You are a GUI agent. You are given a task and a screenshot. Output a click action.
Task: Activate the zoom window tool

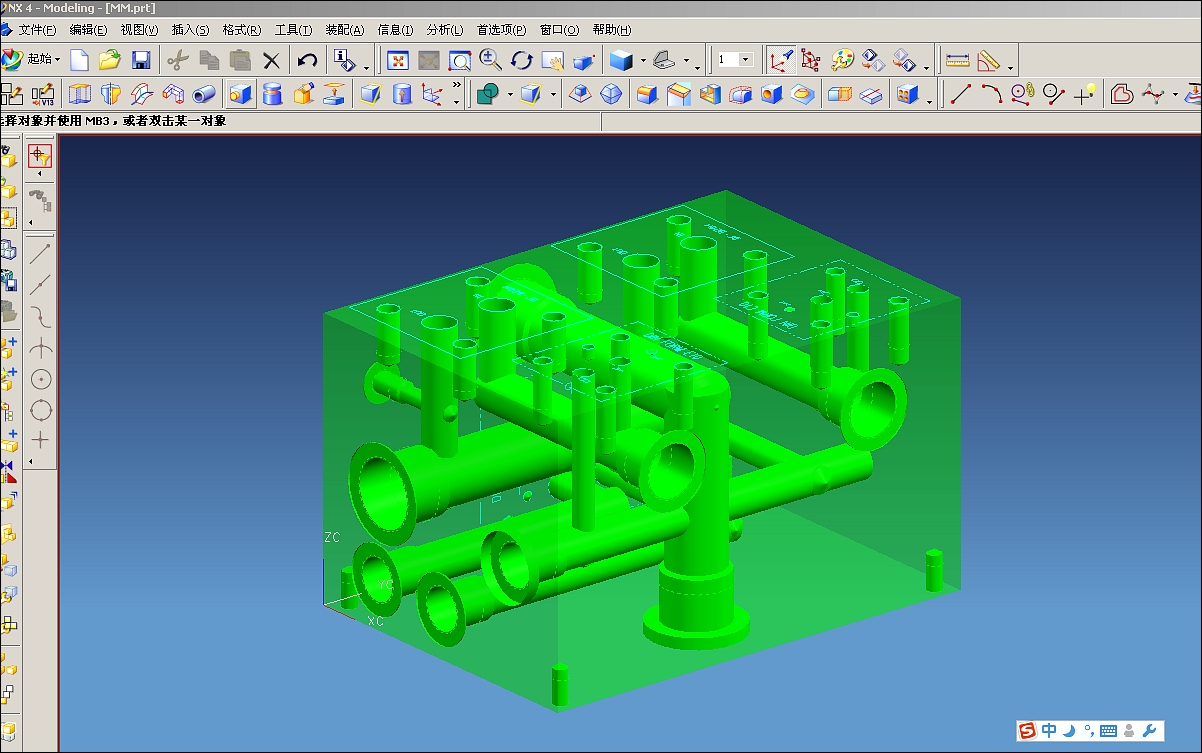coord(460,60)
